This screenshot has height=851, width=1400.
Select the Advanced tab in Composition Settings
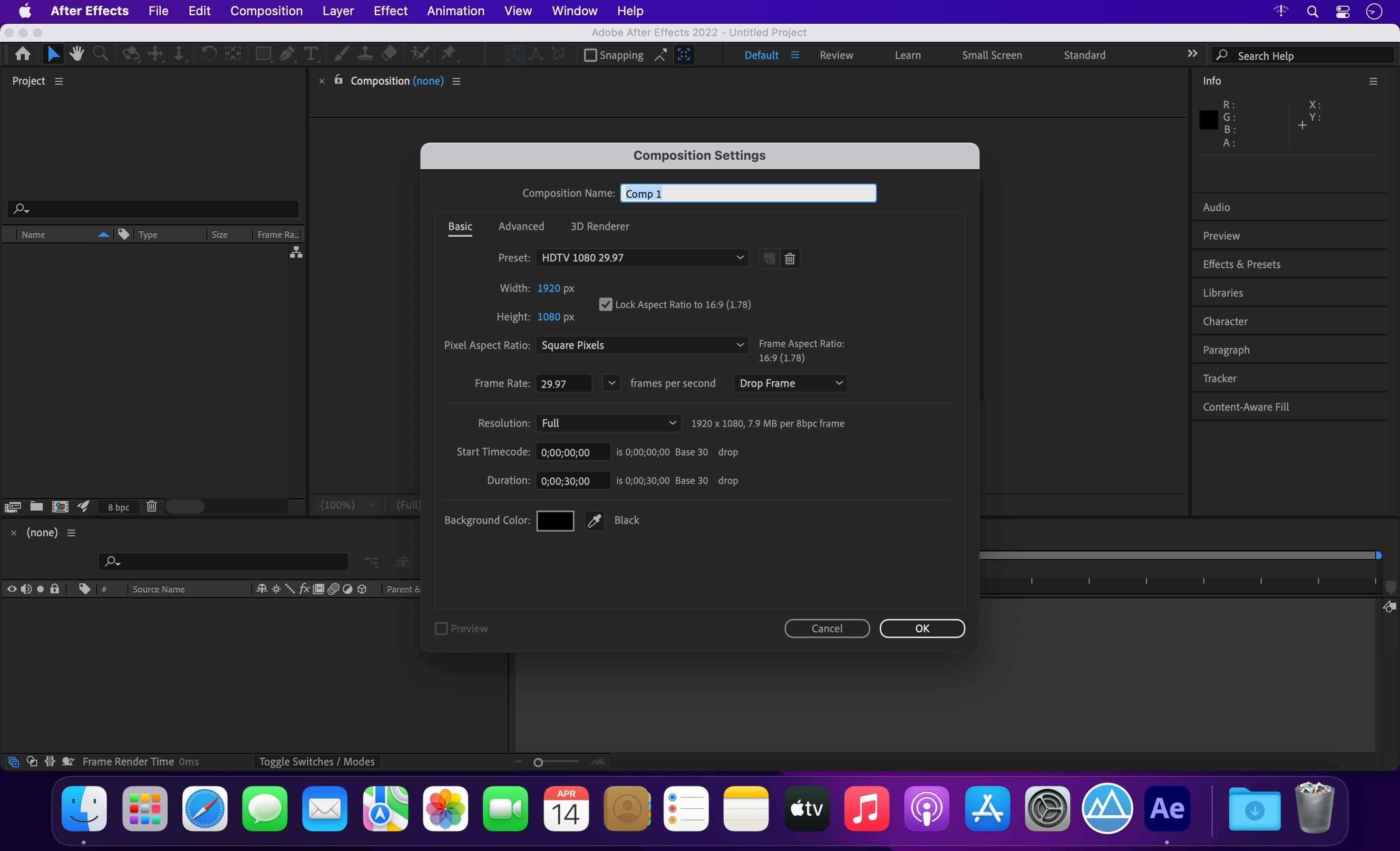pyautogui.click(x=521, y=226)
